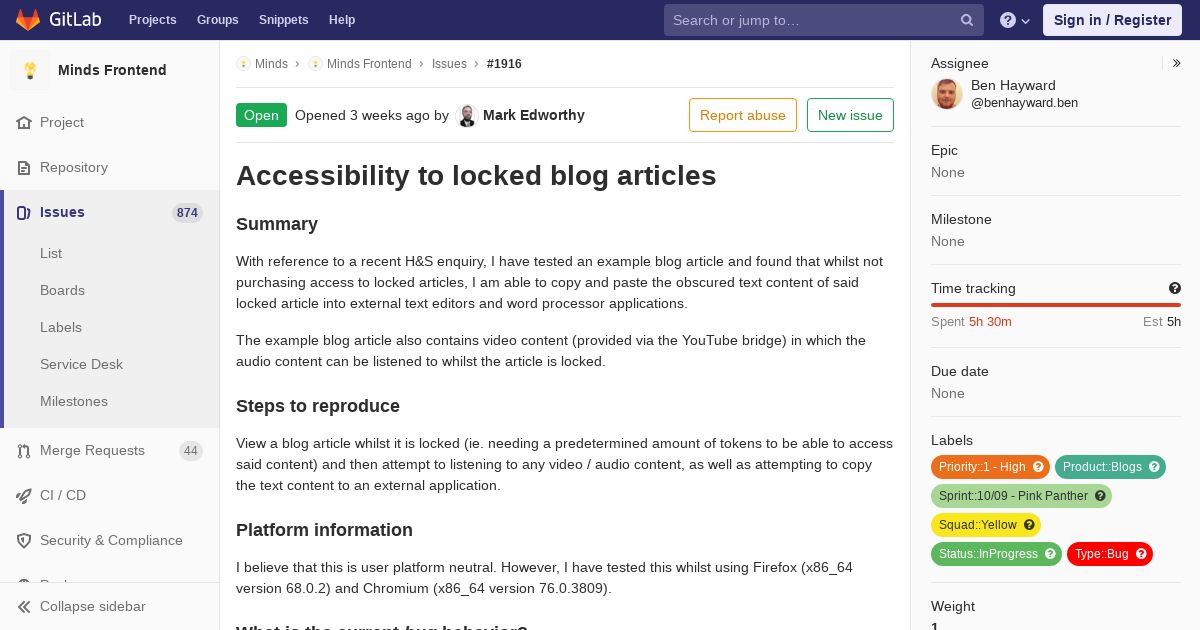Click the Issues sidebar icon
Screen dimensions: 1200x630
24,212
